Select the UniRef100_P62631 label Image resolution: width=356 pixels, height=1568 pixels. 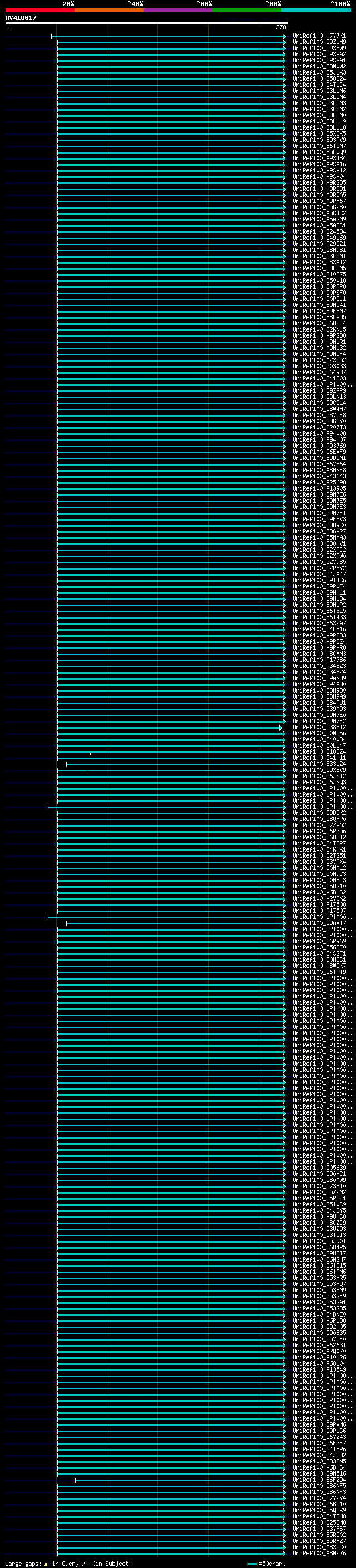pos(319,1345)
